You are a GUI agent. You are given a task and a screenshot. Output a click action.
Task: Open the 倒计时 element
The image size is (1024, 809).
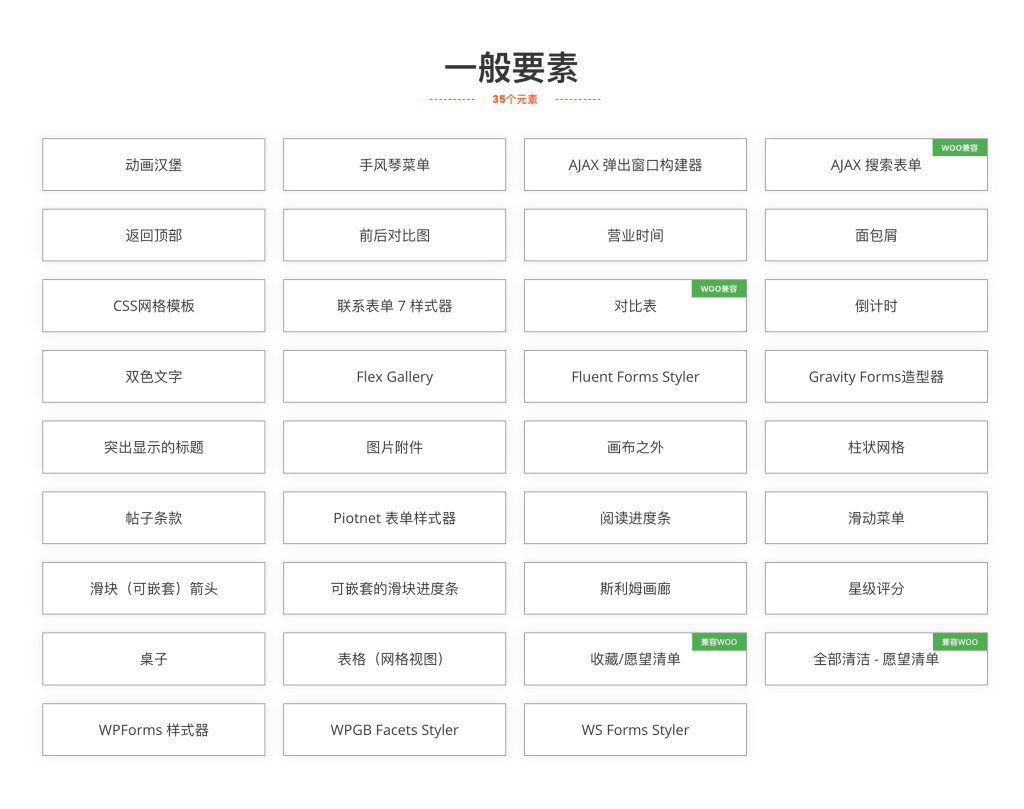[x=876, y=306]
